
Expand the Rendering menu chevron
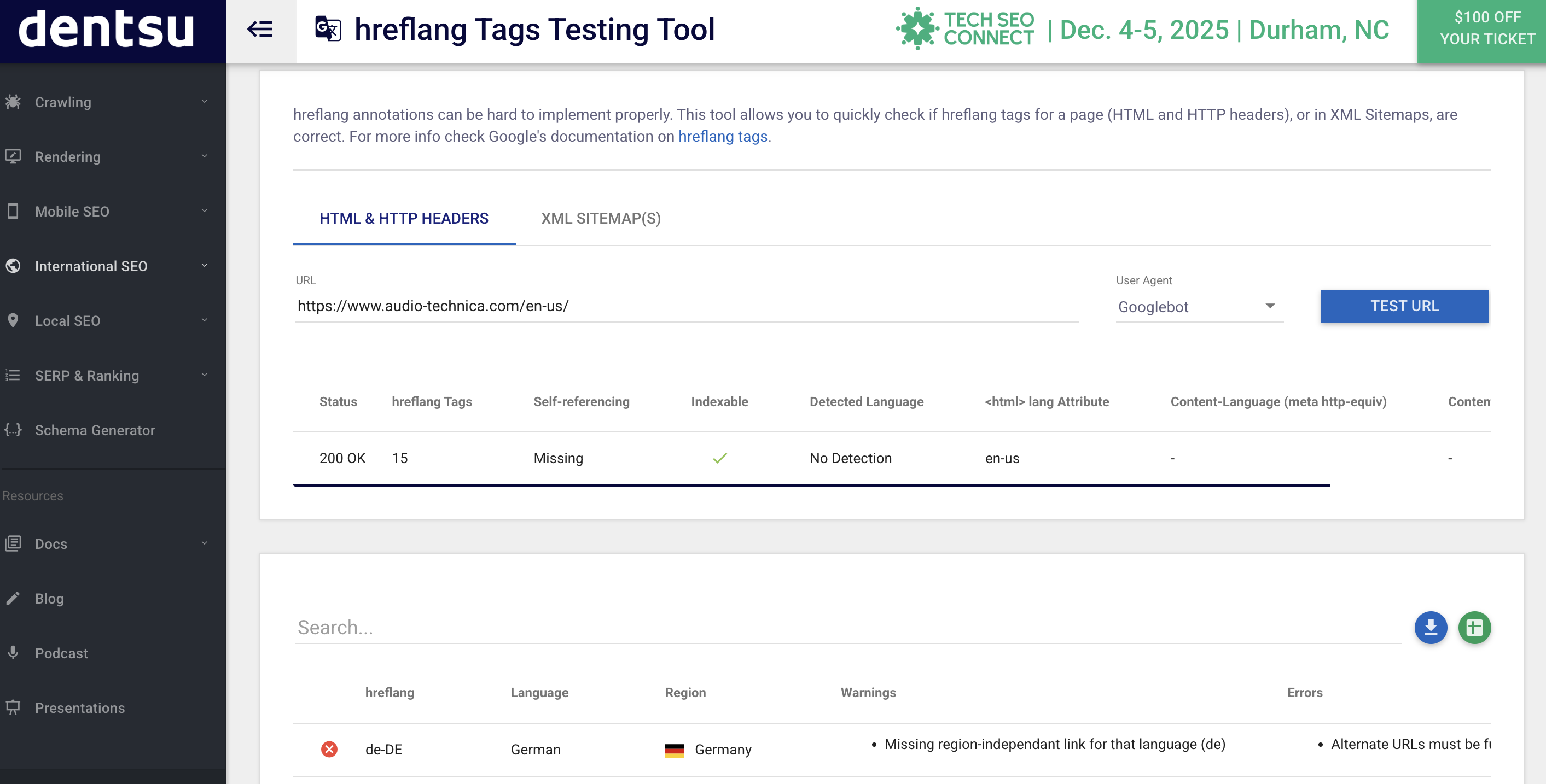pos(205,156)
